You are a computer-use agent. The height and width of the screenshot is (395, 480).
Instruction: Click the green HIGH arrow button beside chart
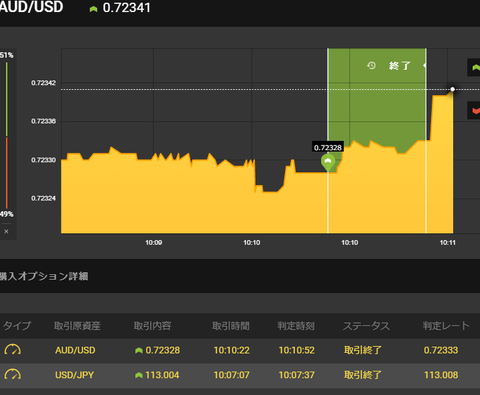coord(474,68)
